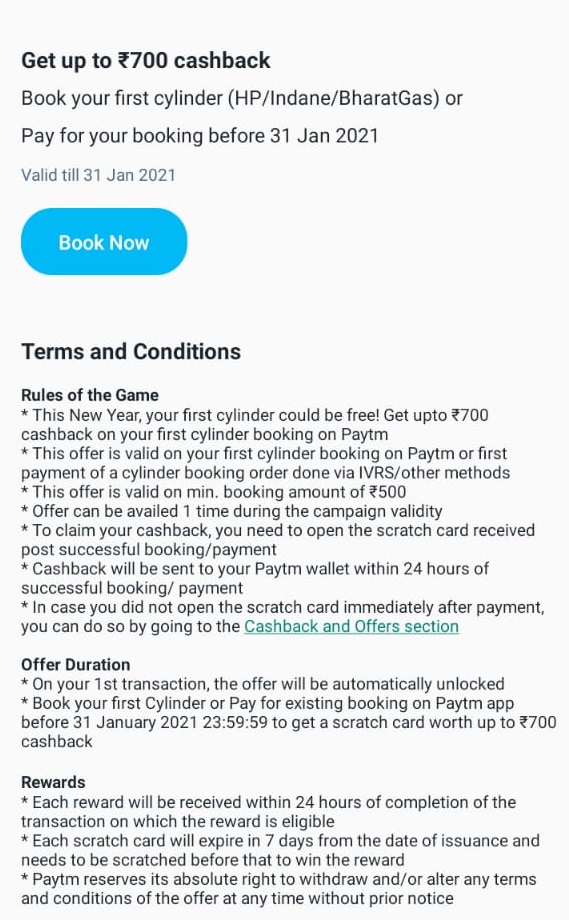The image size is (569, 920).
Task: Click the 'Rewards' subheading
Action: [x=53, y=782]
